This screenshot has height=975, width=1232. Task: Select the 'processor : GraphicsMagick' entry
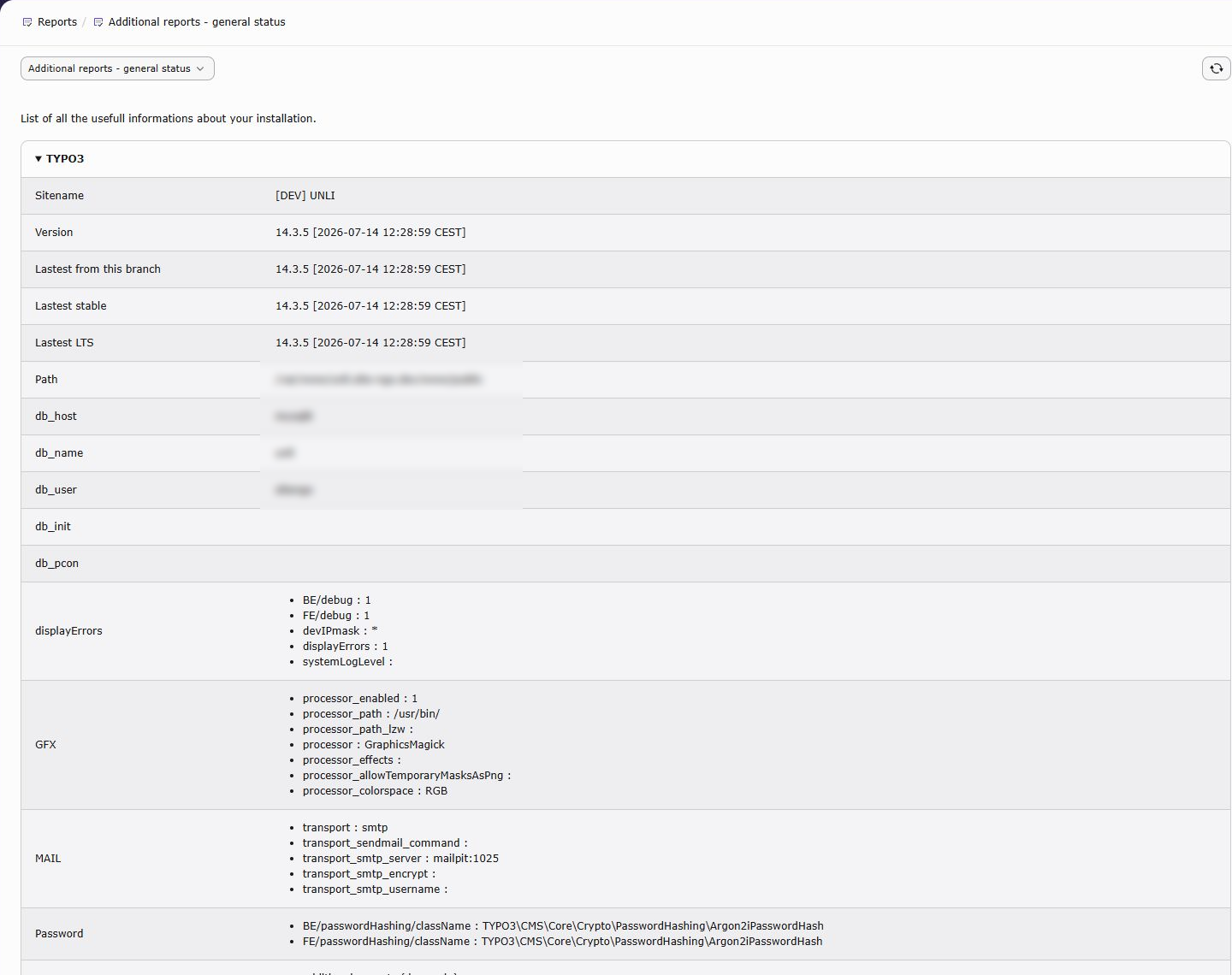click(x=373, y=745)
